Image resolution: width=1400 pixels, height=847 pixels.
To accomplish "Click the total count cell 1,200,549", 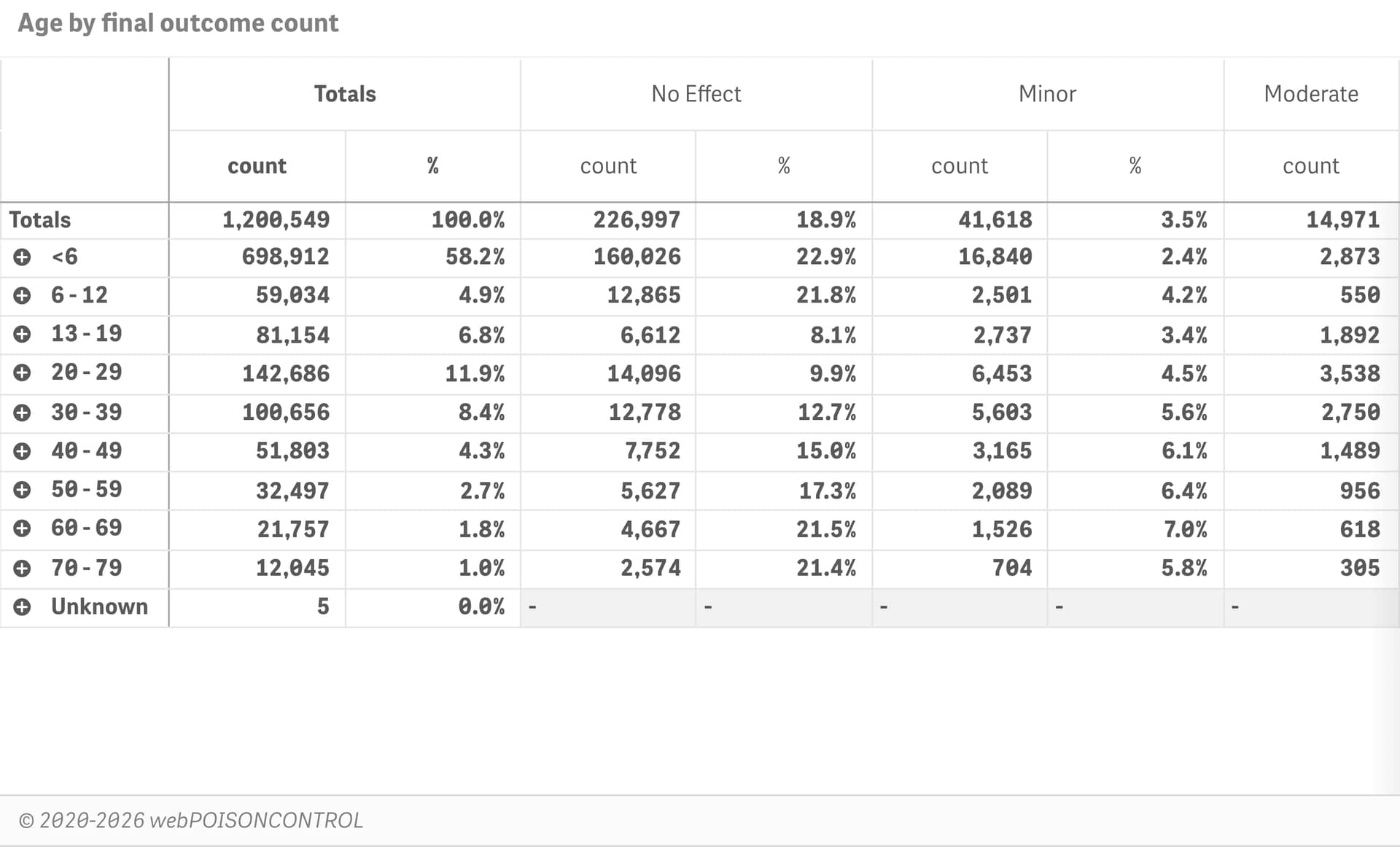I will coord(276,220).
